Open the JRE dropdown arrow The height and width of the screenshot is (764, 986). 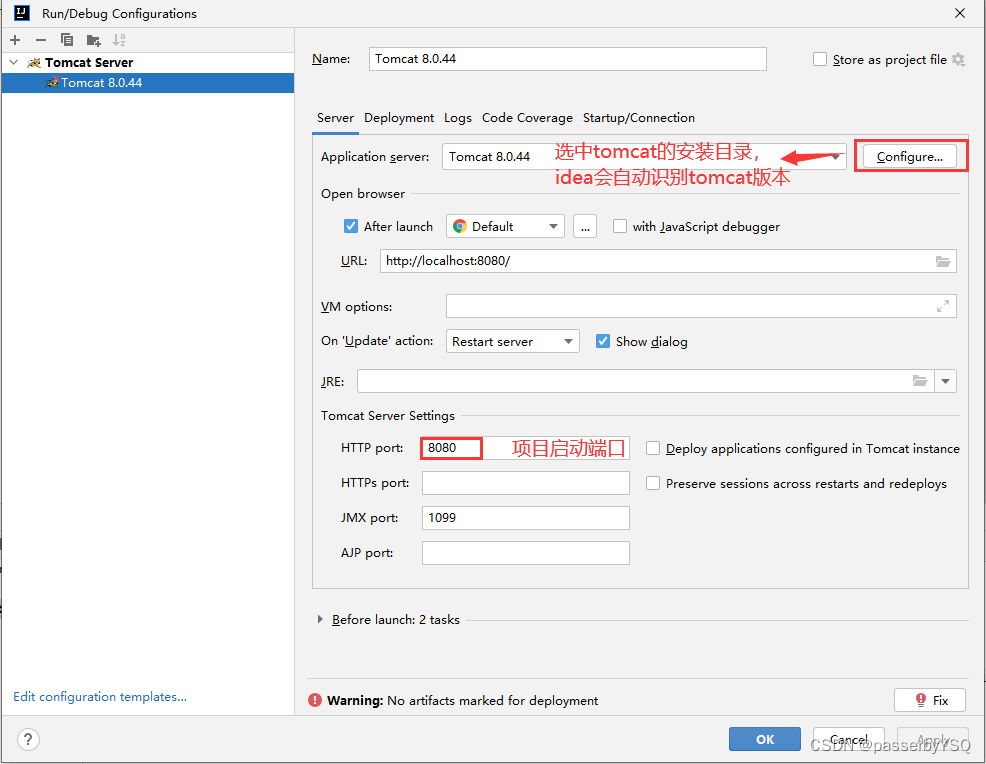click(946, 381)
